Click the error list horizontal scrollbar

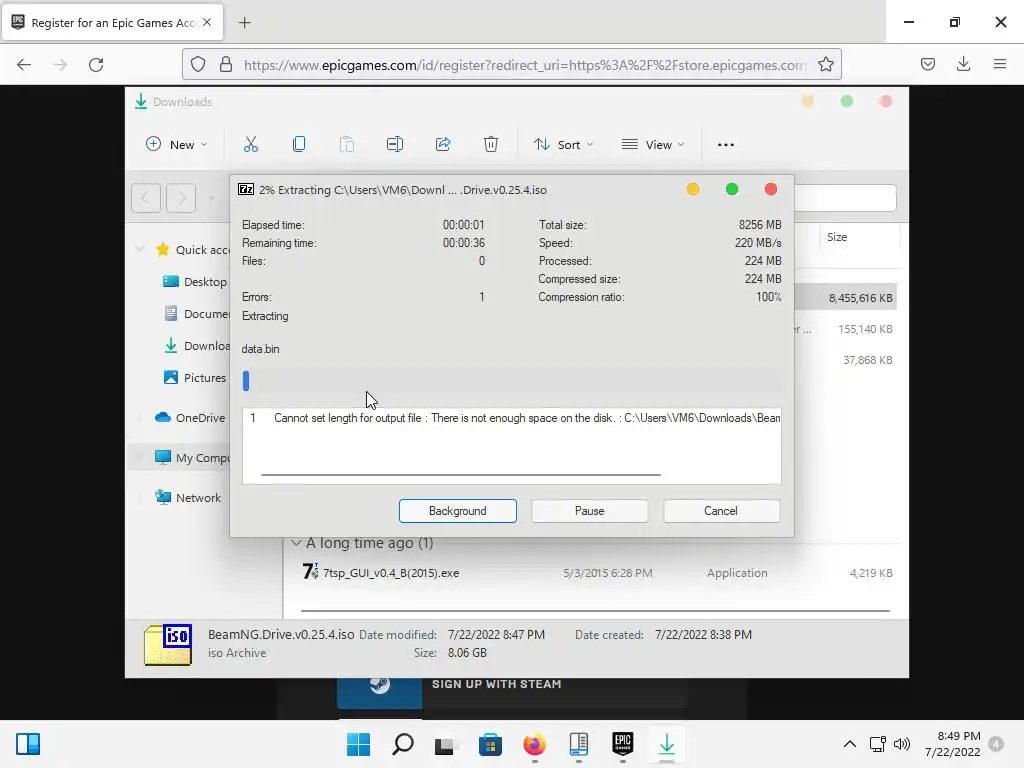(x=460, y=475)
